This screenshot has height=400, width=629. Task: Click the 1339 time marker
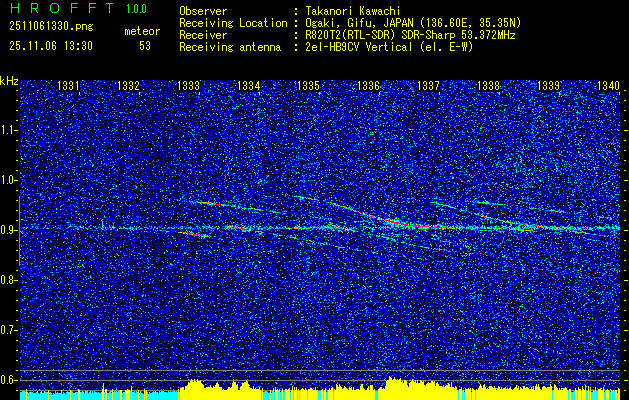548,85
